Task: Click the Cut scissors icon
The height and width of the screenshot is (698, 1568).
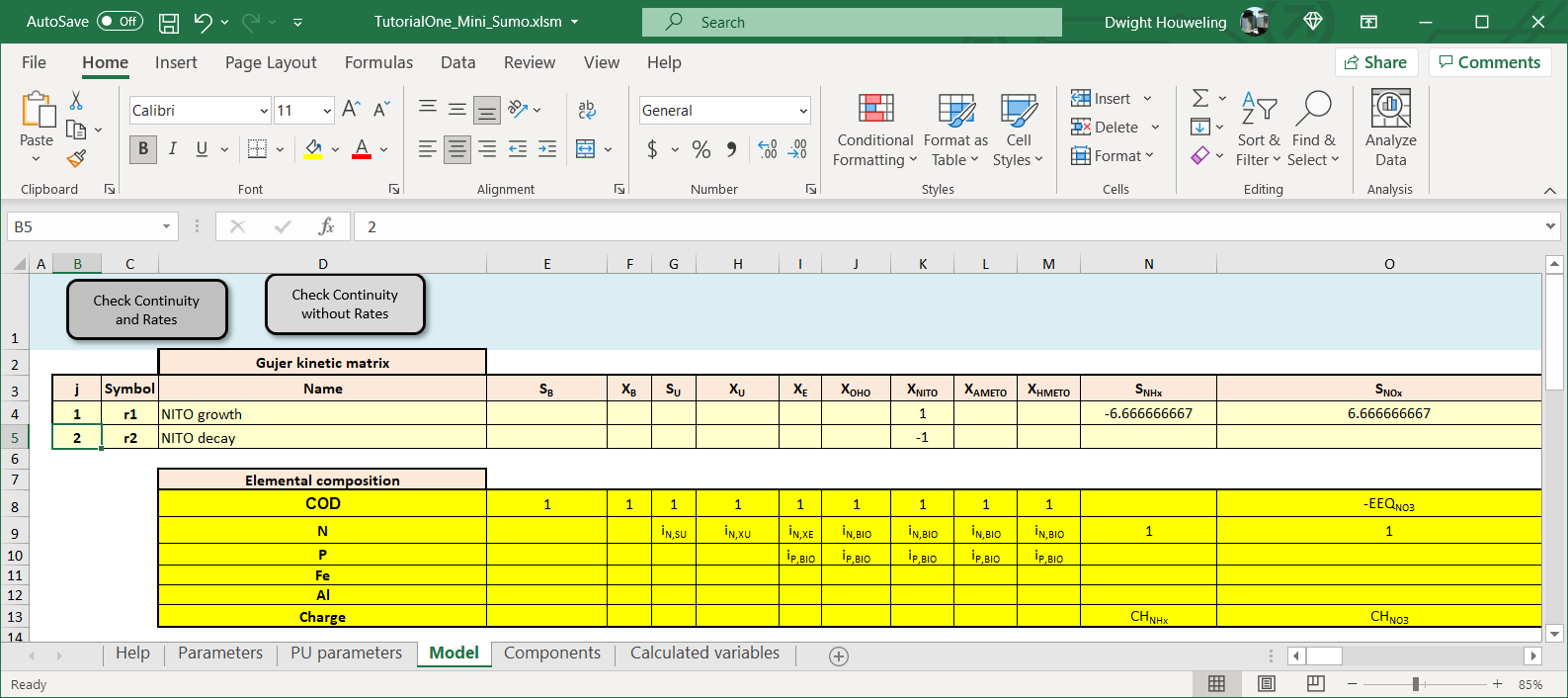Action: [76, 101]
